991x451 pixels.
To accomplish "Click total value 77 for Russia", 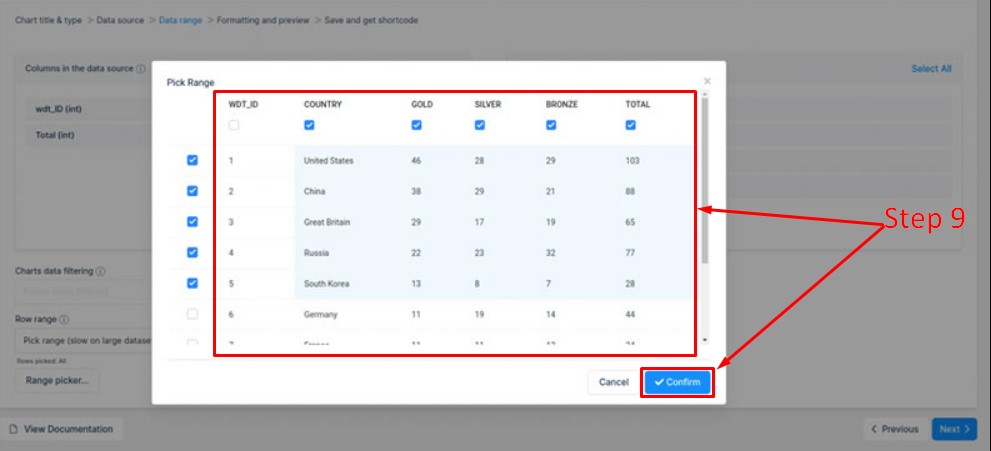I will click(630, 253).
